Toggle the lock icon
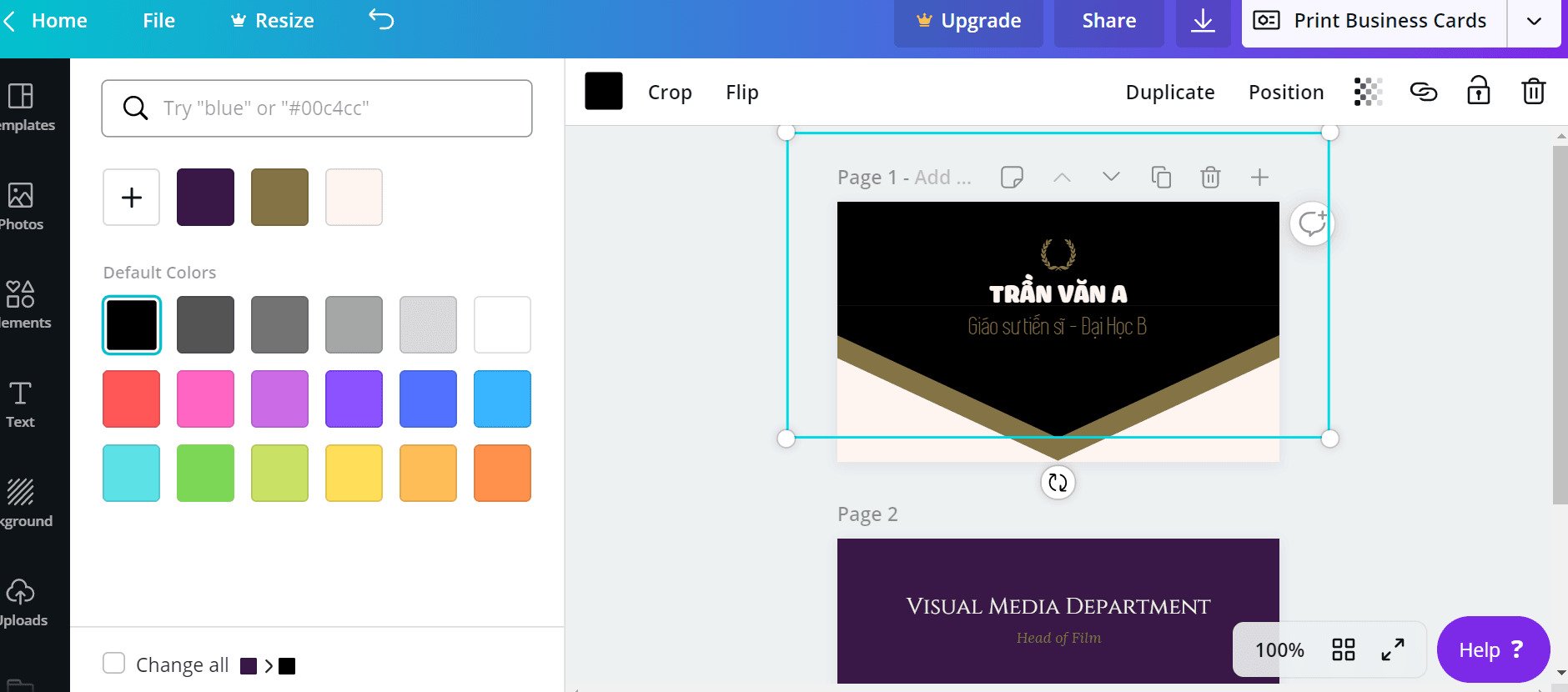 pyautogui.click(x=1479, y=91)
